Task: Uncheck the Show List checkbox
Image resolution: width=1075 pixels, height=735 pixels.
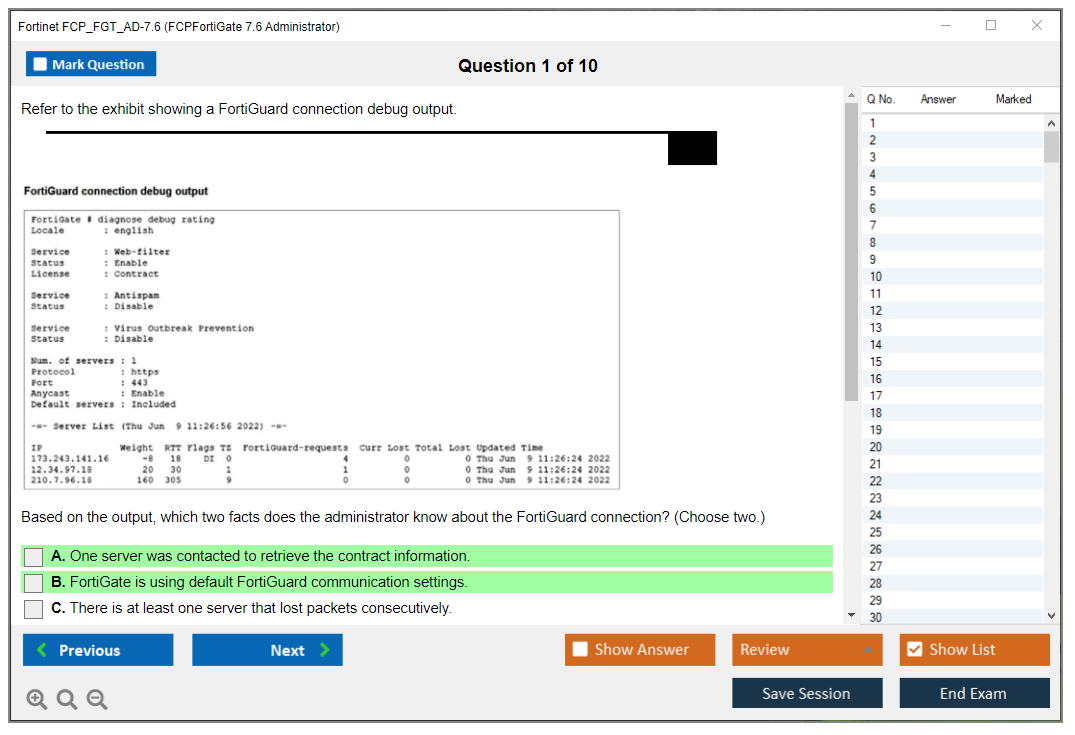Action: coord(914,649)
